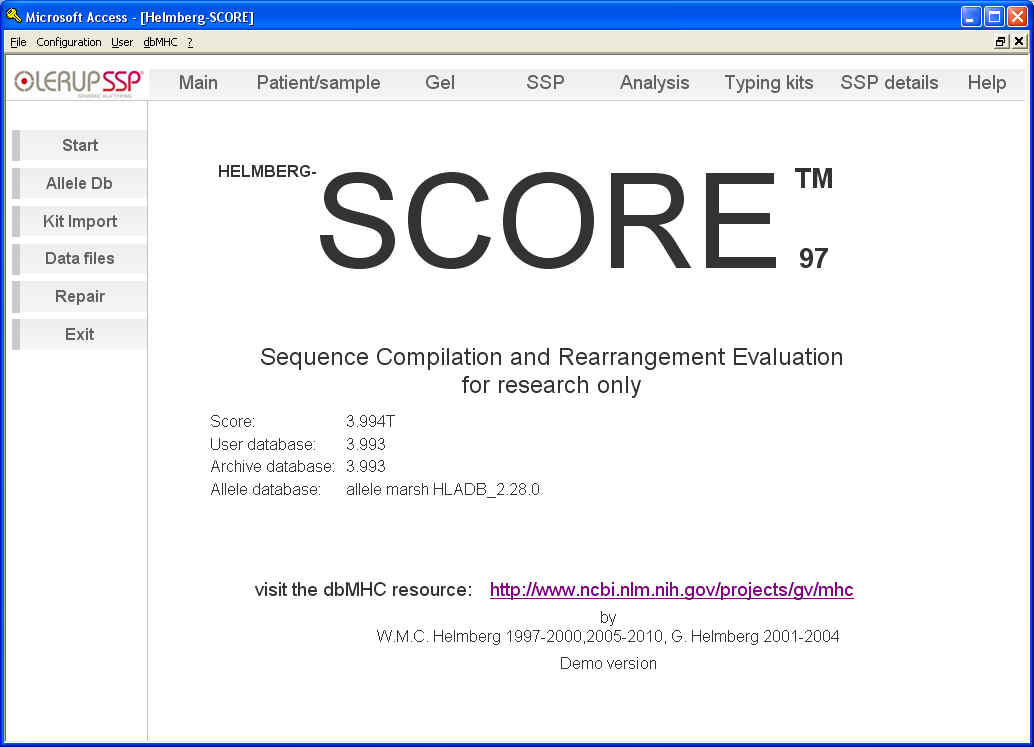Open the File menu

coord(18,42)
